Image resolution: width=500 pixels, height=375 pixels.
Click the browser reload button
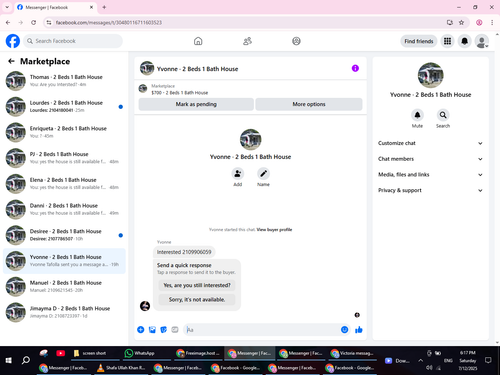tap(33, 22)
